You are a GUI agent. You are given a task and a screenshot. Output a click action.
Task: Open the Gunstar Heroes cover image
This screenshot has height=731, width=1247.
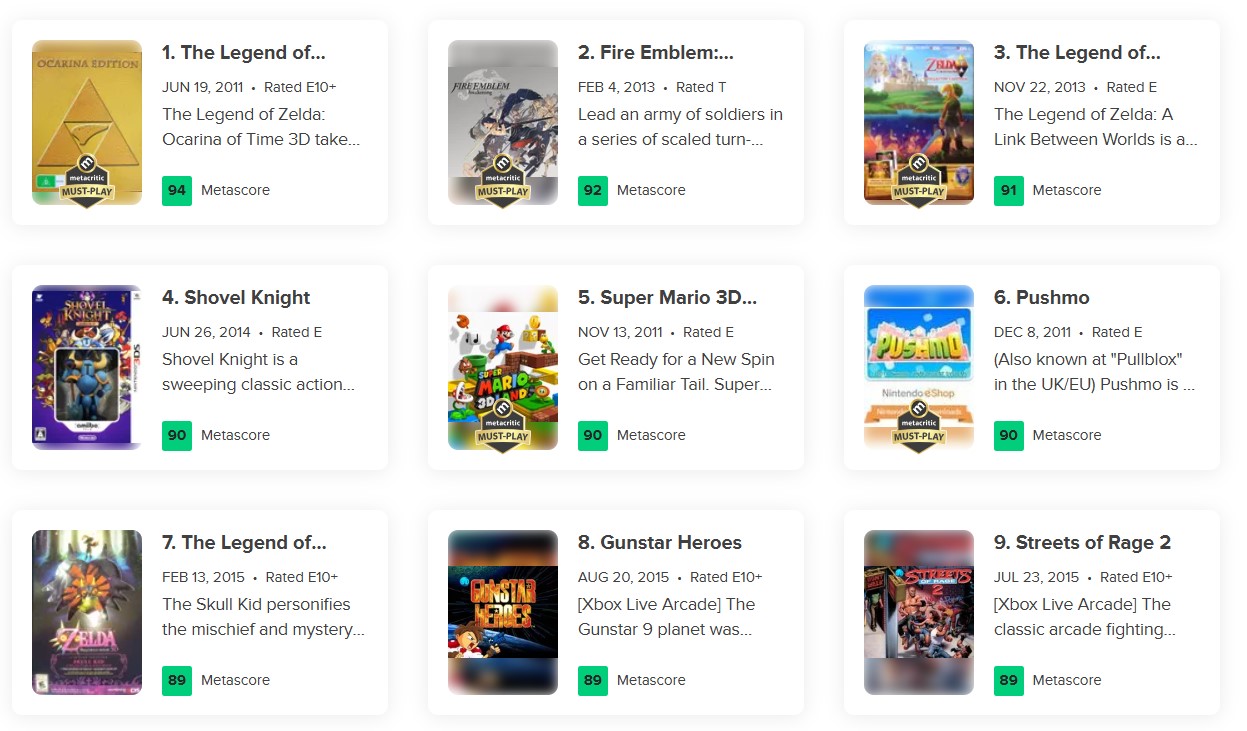503,612
